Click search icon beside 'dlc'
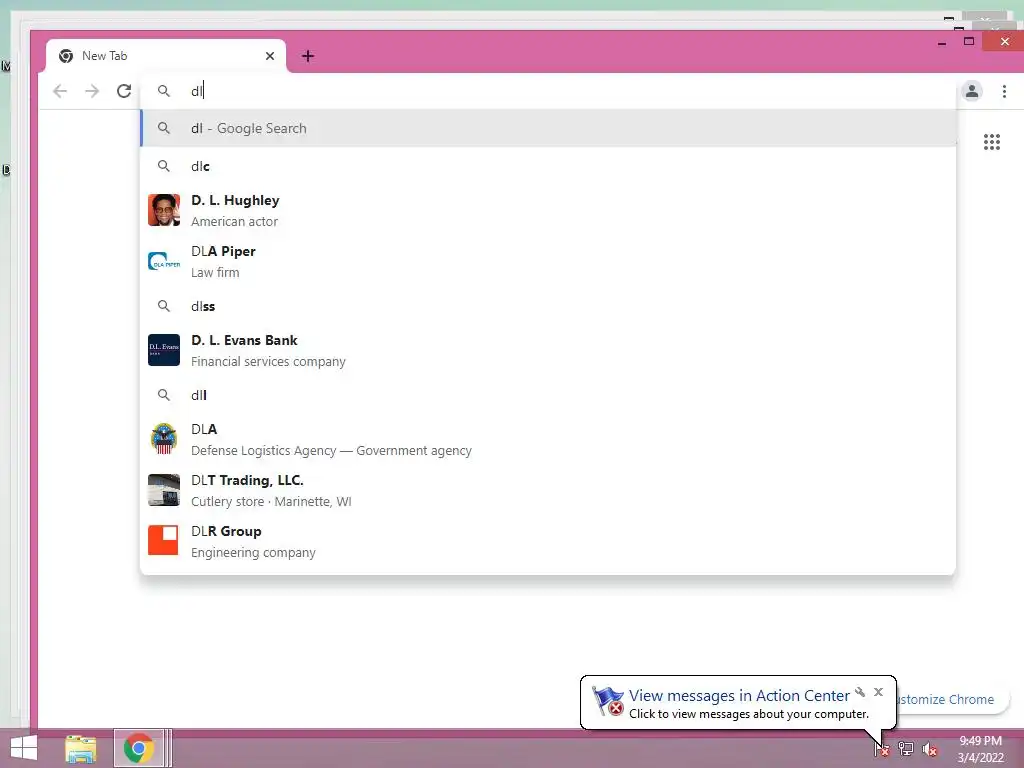Screen dimensions: 1024x768 pos(164,166)
